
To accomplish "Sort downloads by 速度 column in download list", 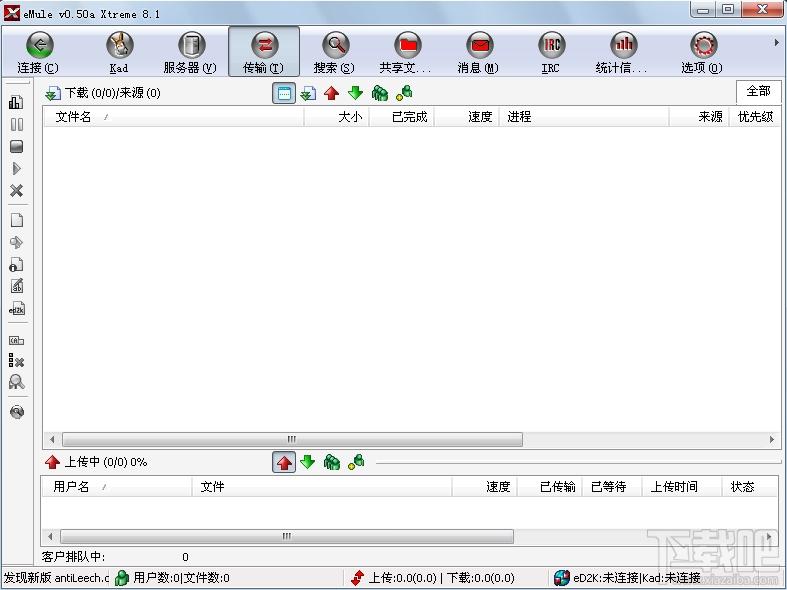I will (467, 117).
